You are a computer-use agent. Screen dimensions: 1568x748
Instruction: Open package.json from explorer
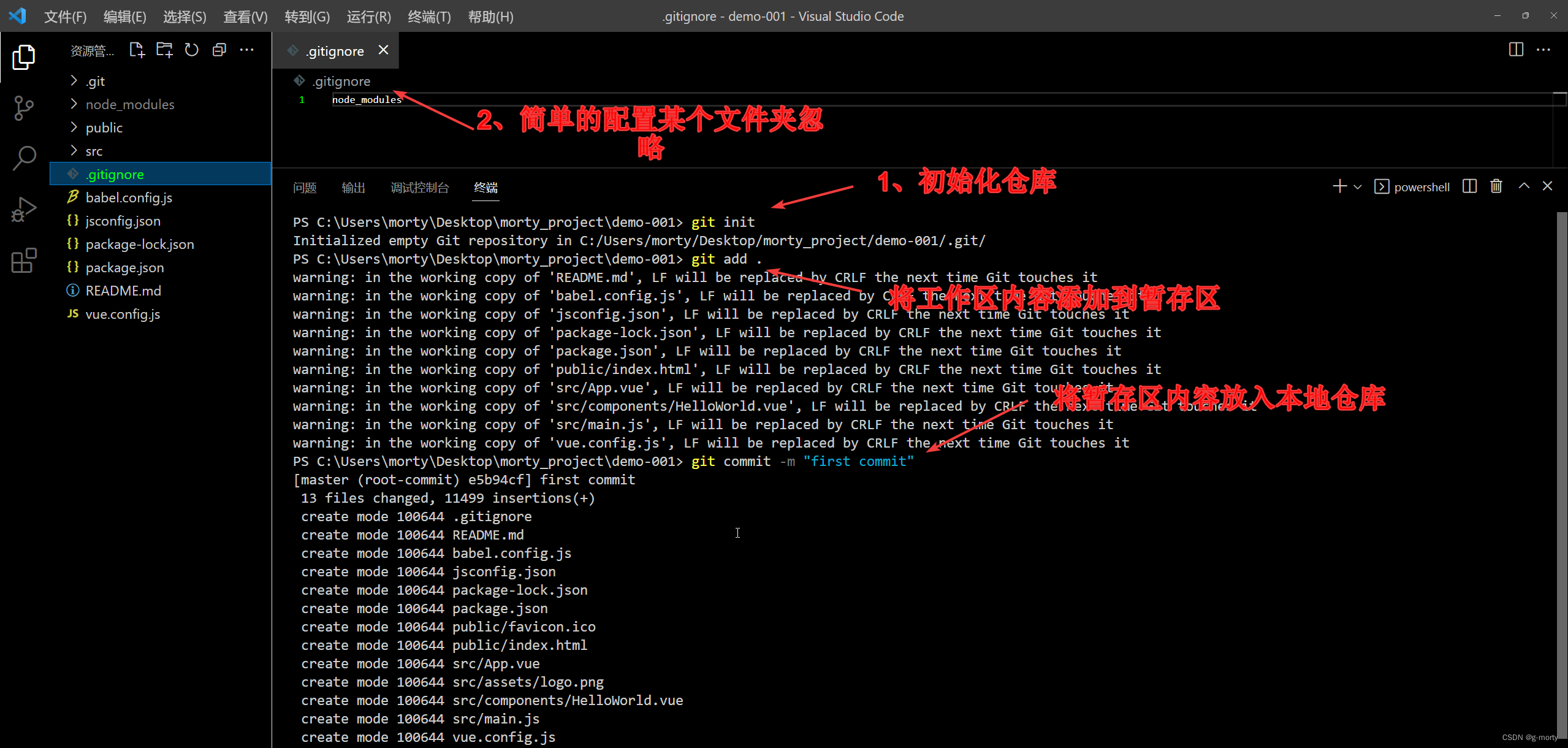point(161,267)
